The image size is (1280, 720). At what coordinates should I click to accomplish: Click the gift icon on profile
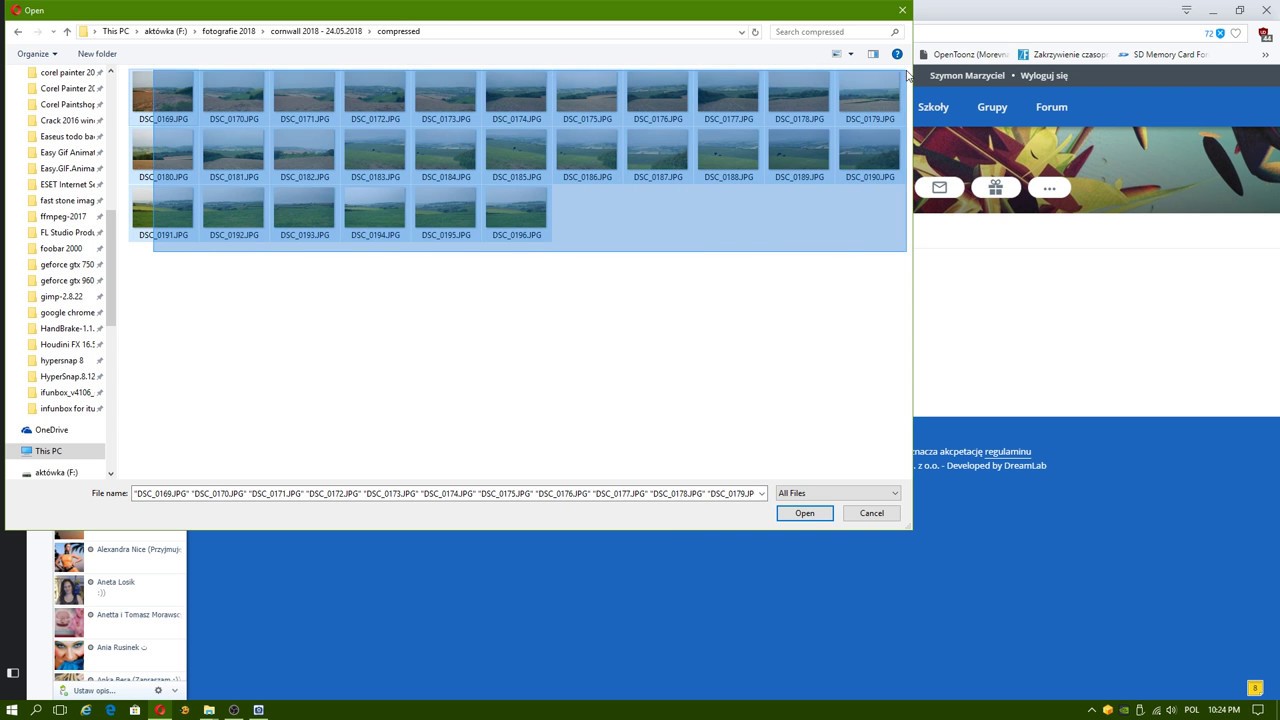click(x=995, y=188)
